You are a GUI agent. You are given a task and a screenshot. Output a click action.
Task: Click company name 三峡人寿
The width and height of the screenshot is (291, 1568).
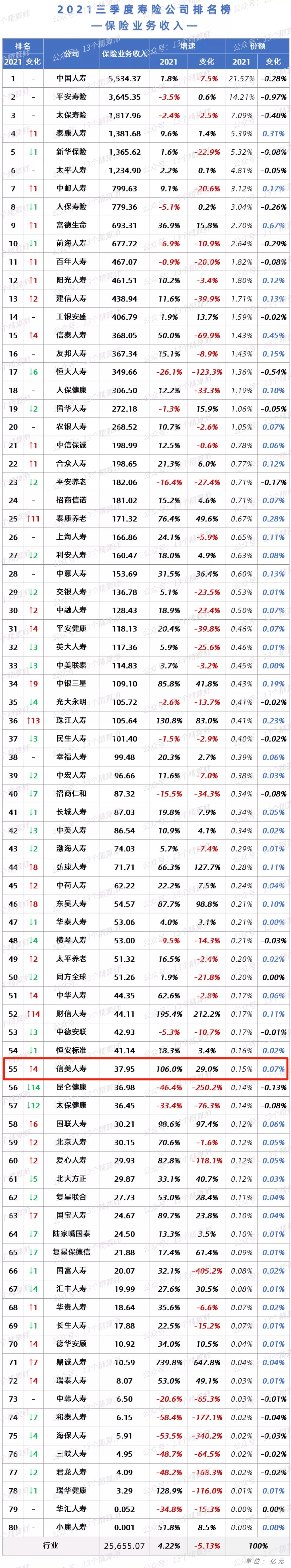(x=71, y=1454)
